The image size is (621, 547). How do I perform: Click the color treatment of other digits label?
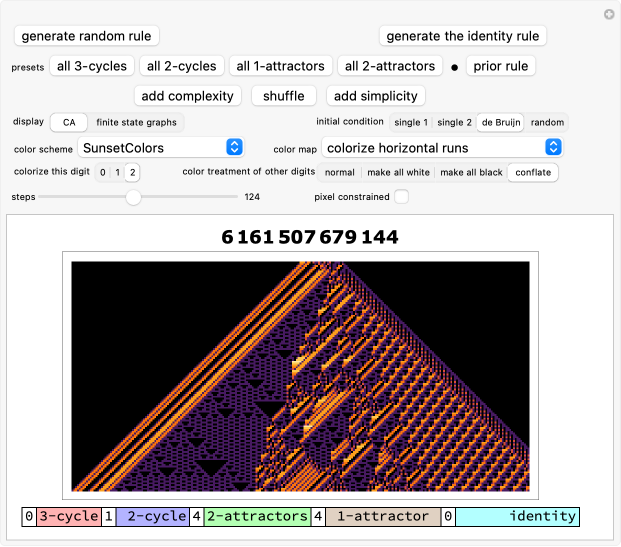coord(249,172)
